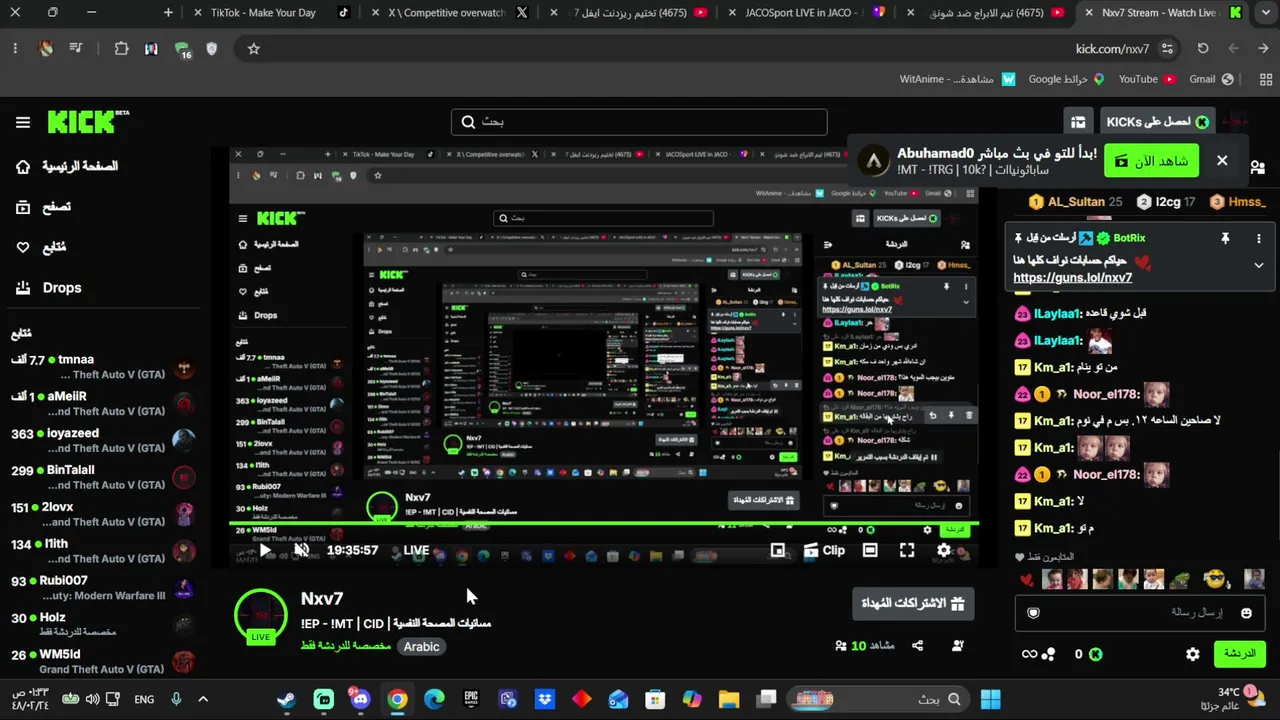Reload the kick.com page

coord(1203,48)
